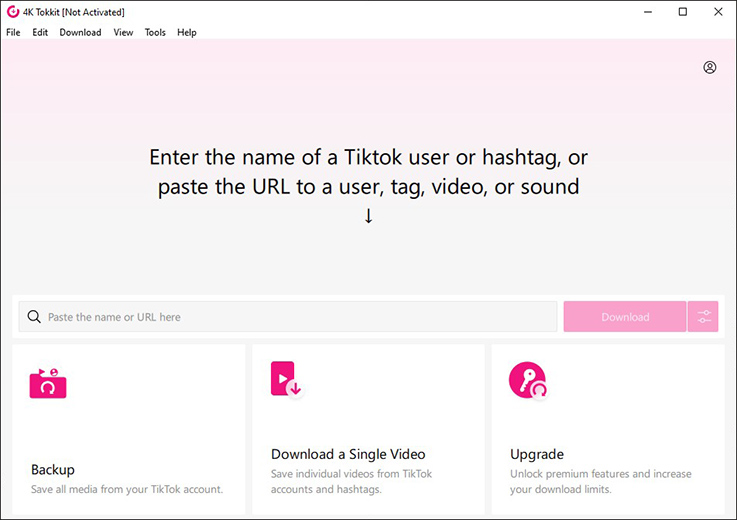Open the Tools menu
Screen dimensions: 737x520
155,32
